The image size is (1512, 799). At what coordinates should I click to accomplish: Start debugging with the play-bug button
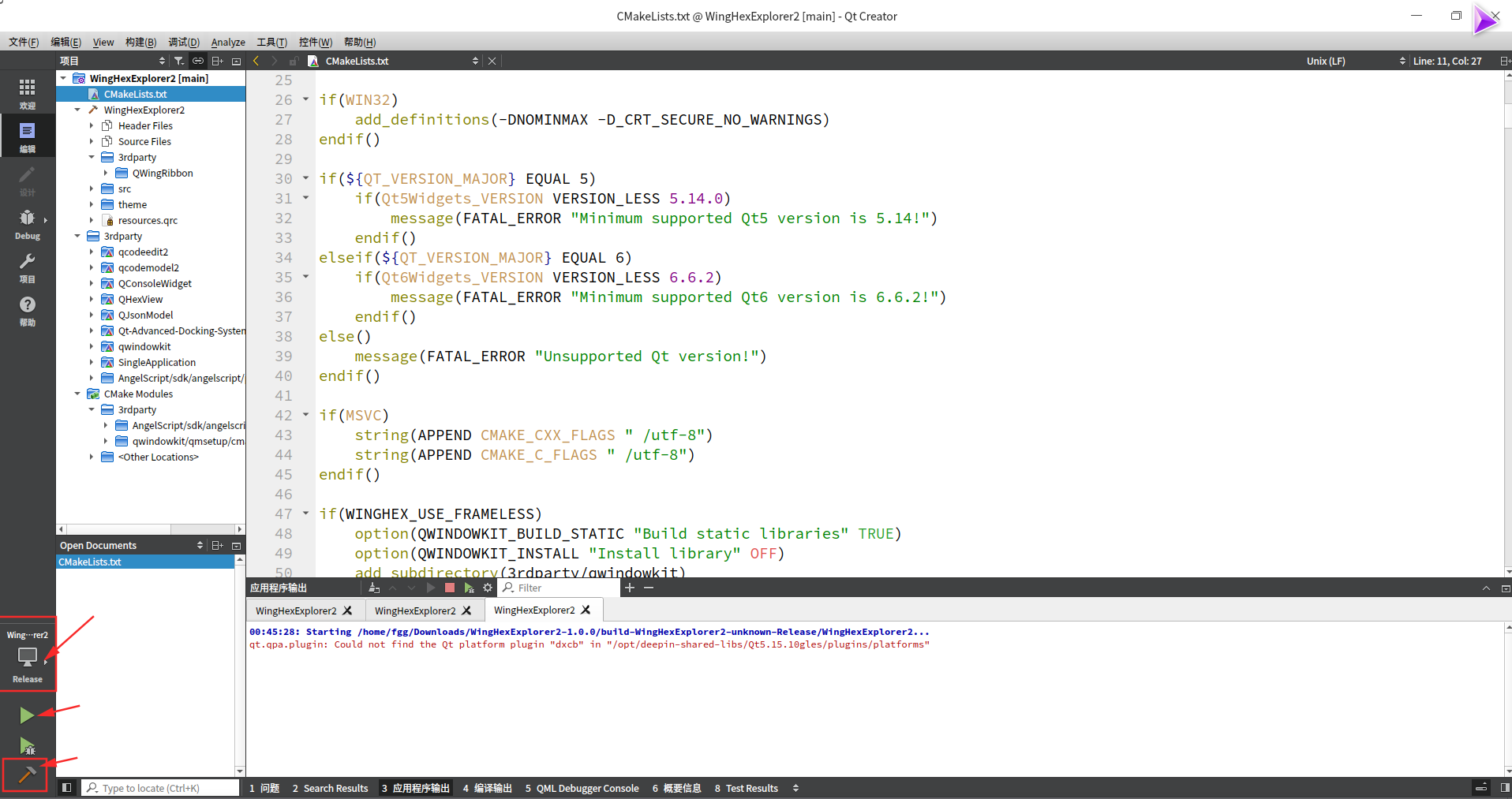[x=27, y=745]
